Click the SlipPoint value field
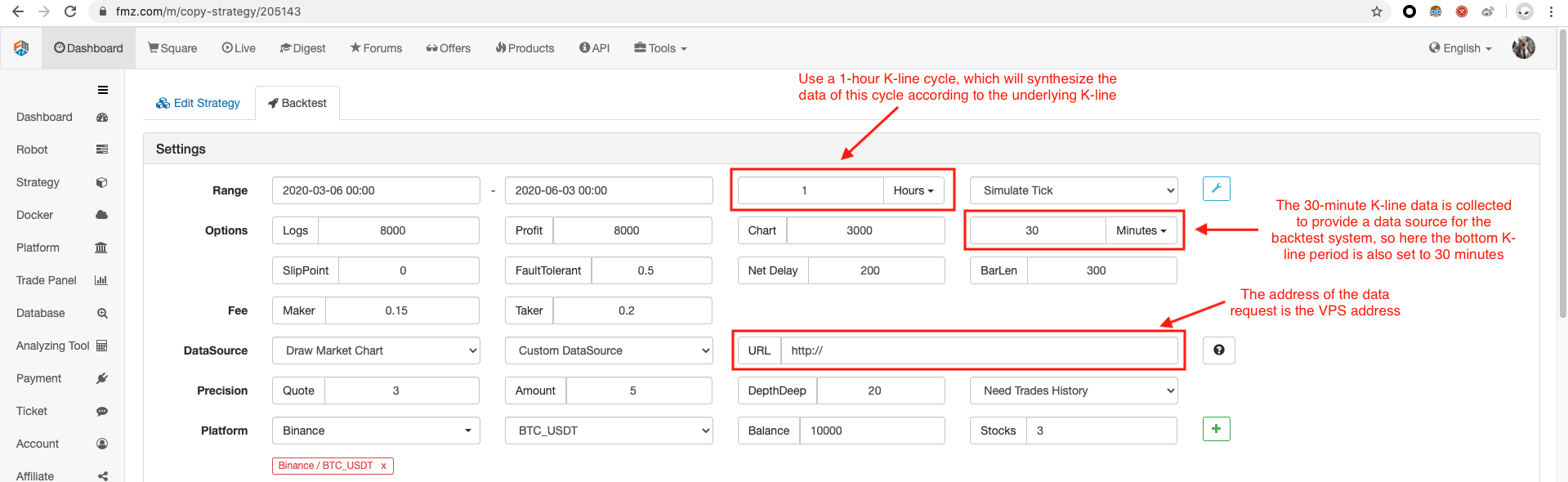The width and height of the screenshot is (1568, 482). click(x=409, y=270)
